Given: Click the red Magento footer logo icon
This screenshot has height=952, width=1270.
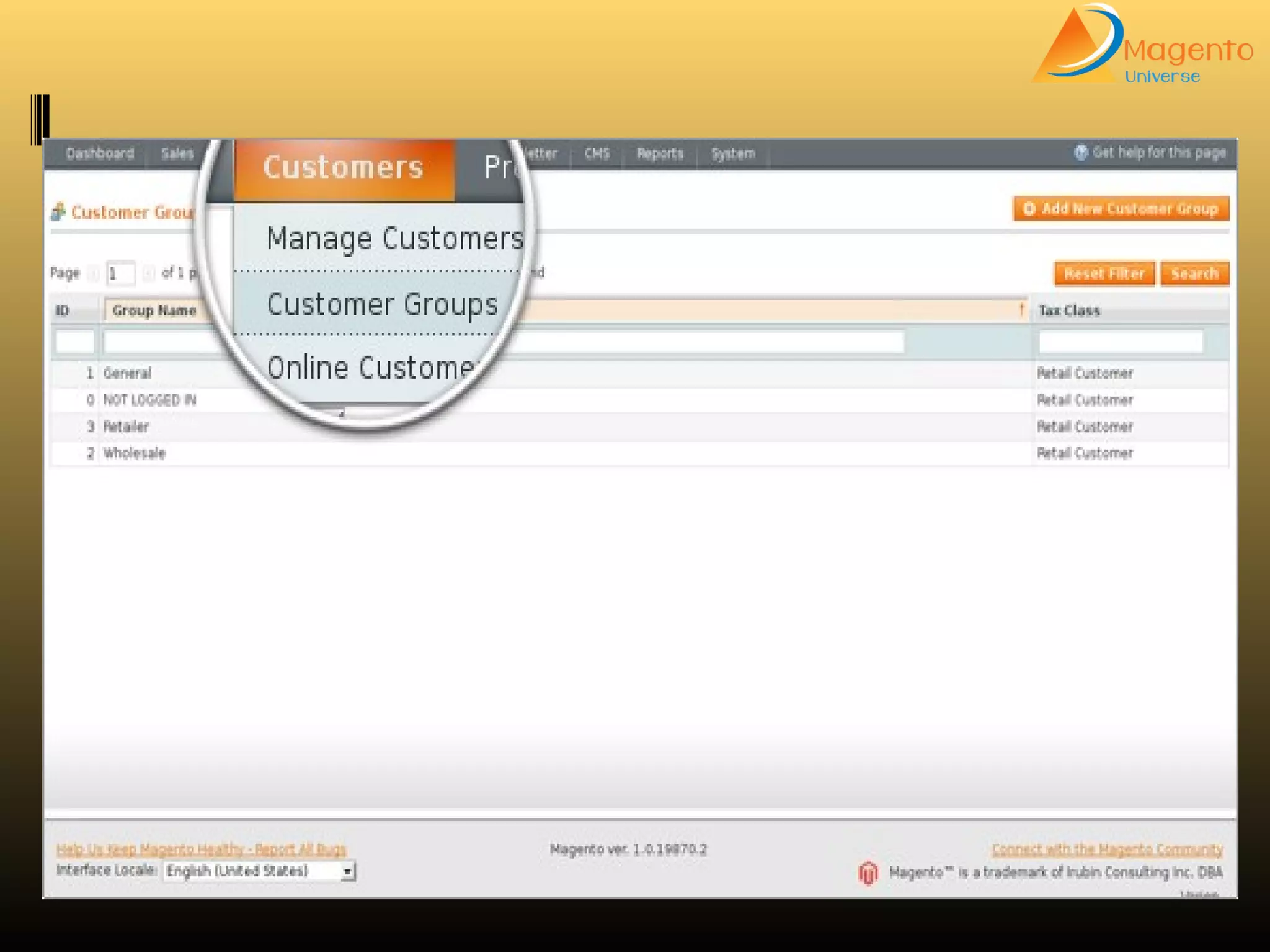Looking at the screenshot, I should (x=868, y=873).
